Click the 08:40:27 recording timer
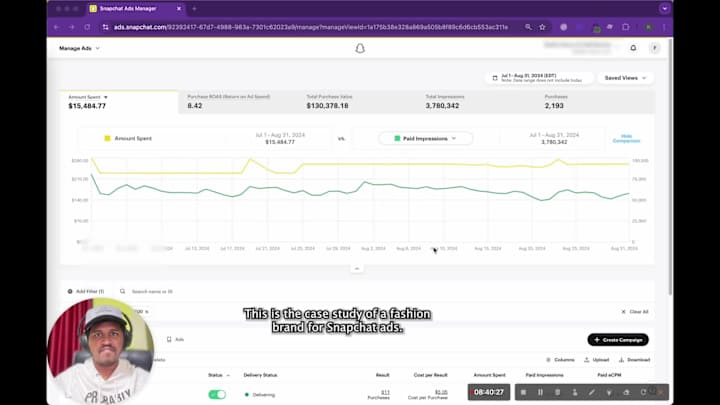 [x=489, y=392]
